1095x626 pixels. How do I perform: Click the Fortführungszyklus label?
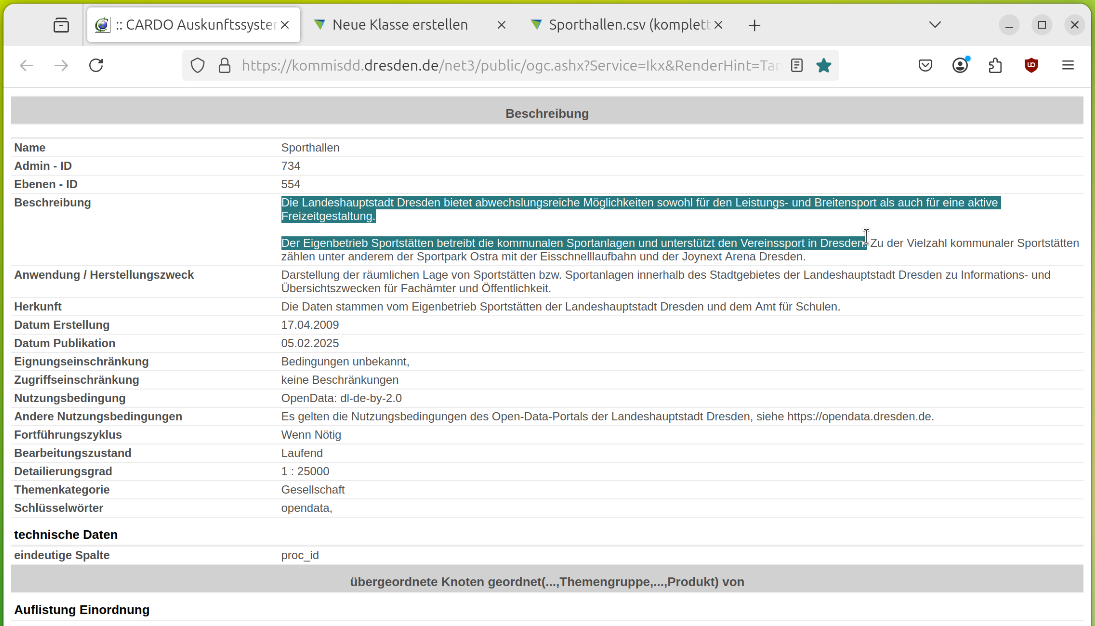[x=68, y=435]
